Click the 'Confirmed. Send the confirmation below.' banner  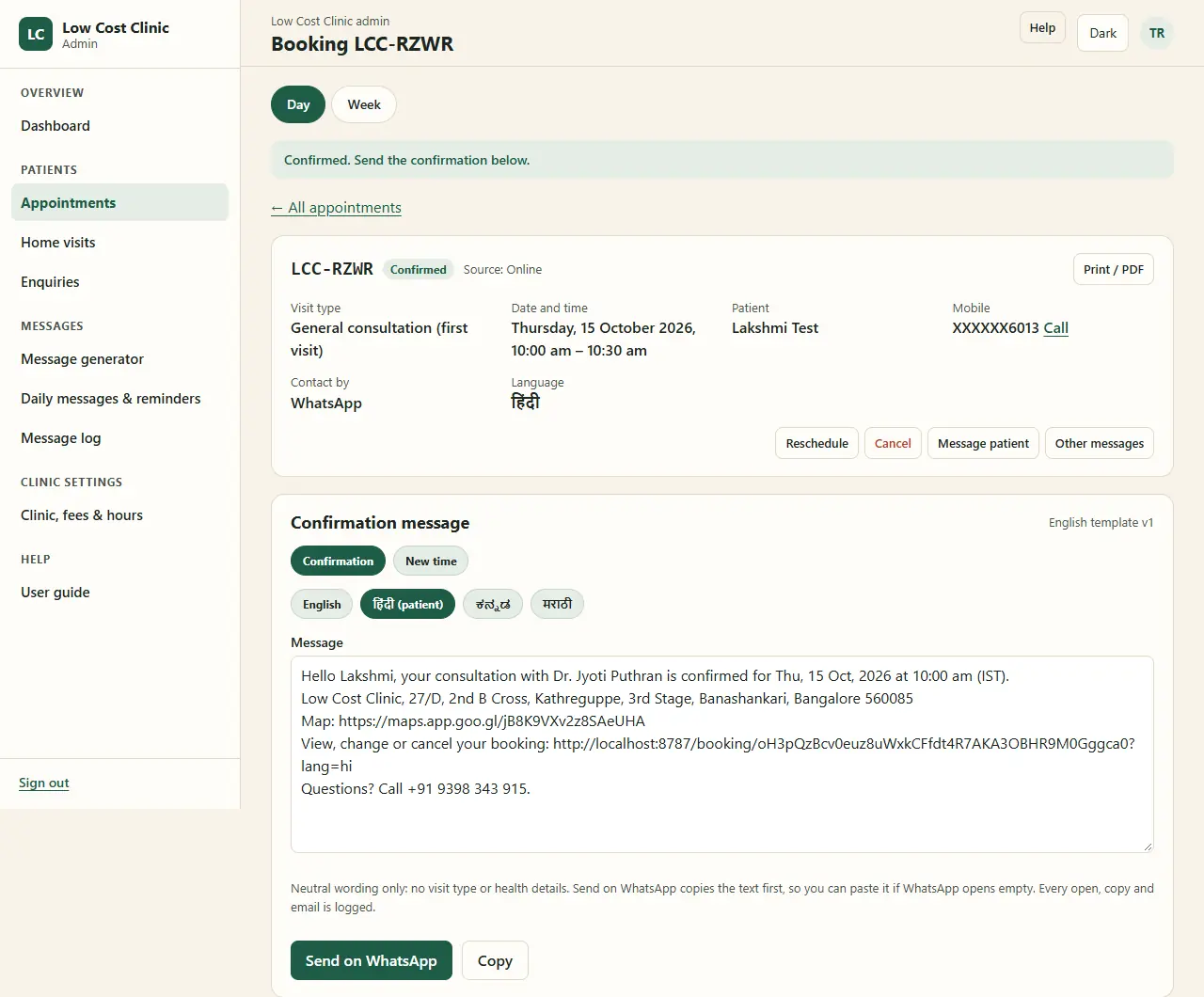pos(722,160)
